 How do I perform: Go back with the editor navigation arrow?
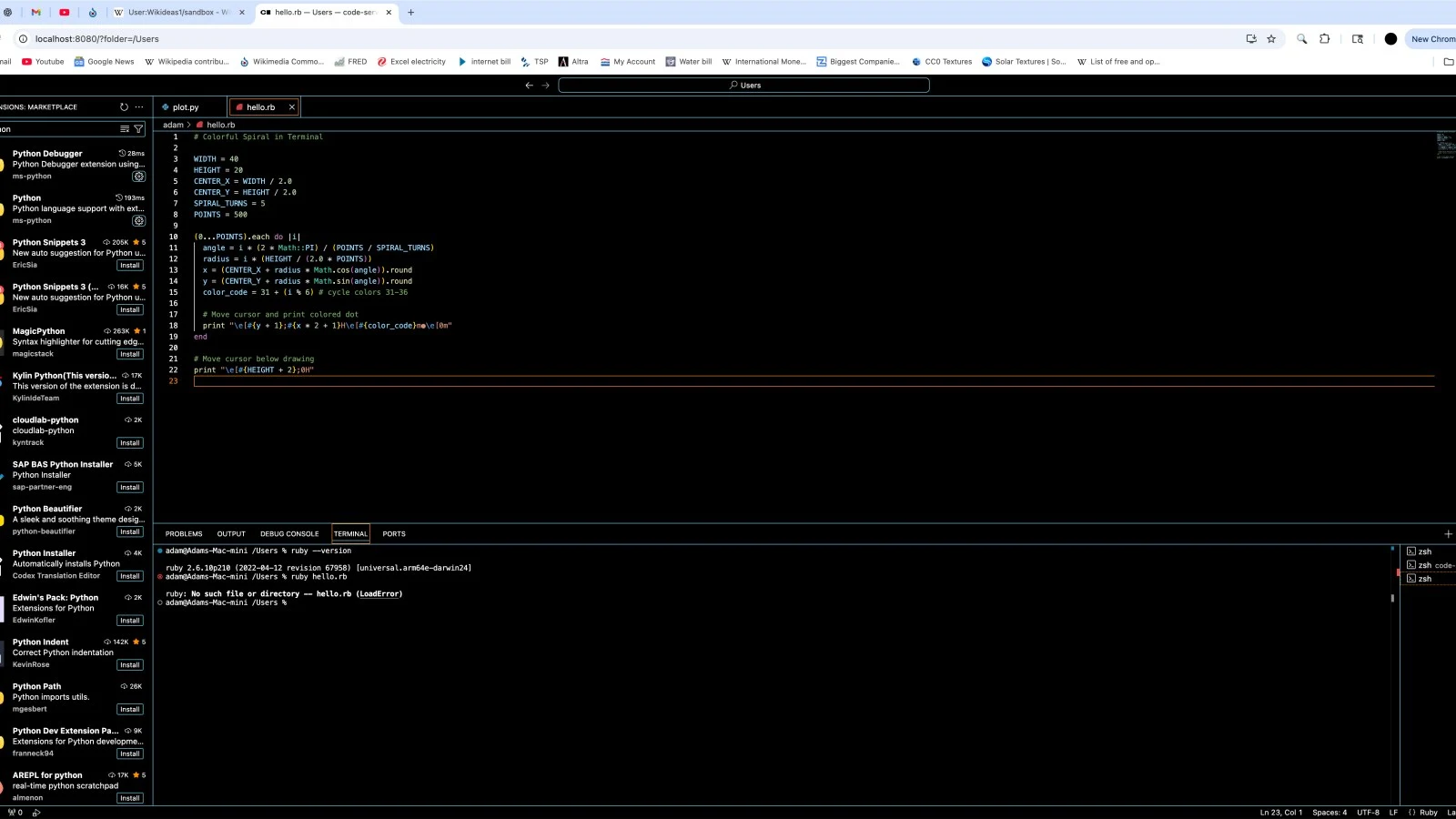tap(529, 85)
